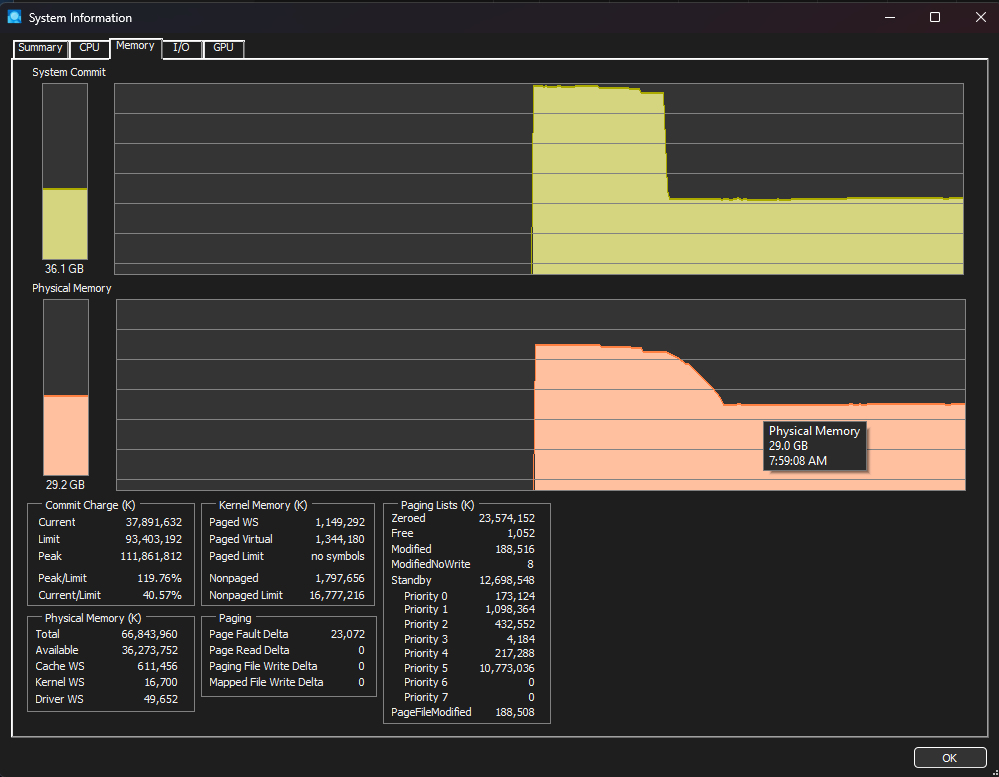Click the Current/Limit 40.57% value

point(162,595)
